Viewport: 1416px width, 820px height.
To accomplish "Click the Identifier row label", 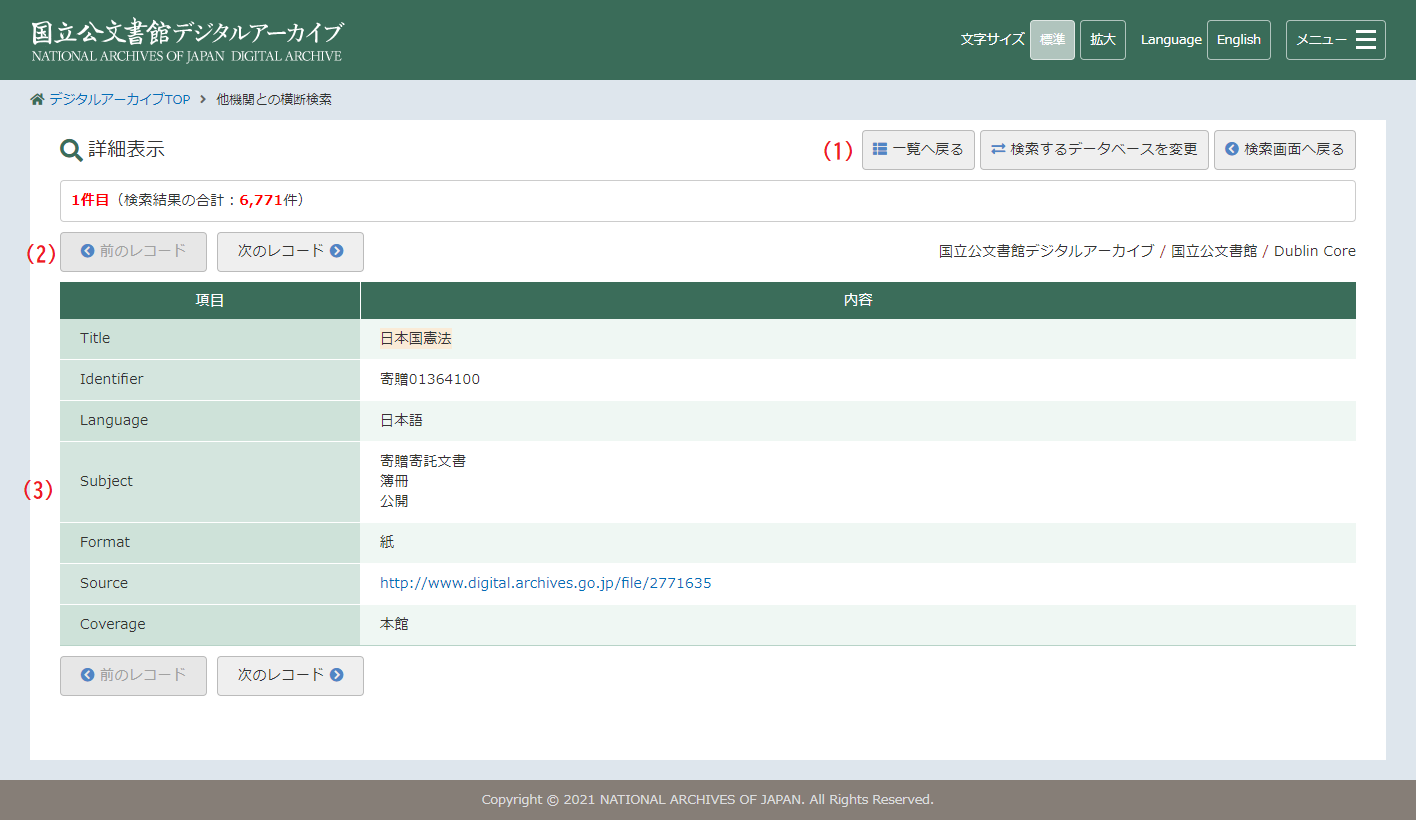I will [111, 379].
